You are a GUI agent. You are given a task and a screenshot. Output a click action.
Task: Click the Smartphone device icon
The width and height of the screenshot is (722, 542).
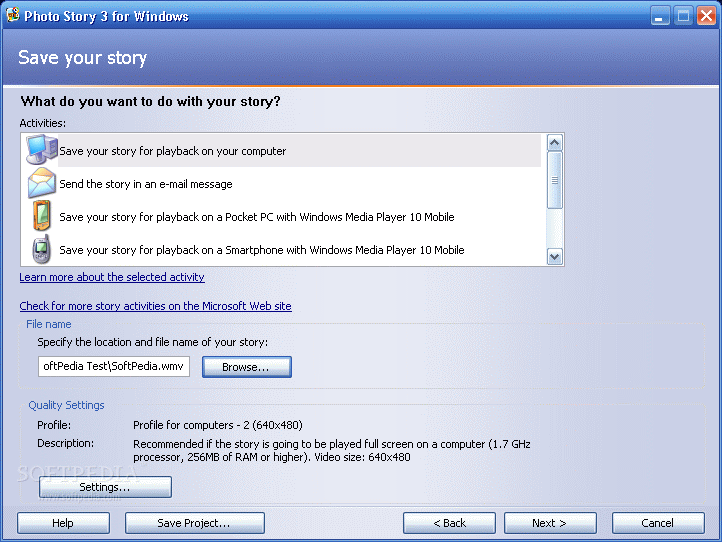coord(41,249)
